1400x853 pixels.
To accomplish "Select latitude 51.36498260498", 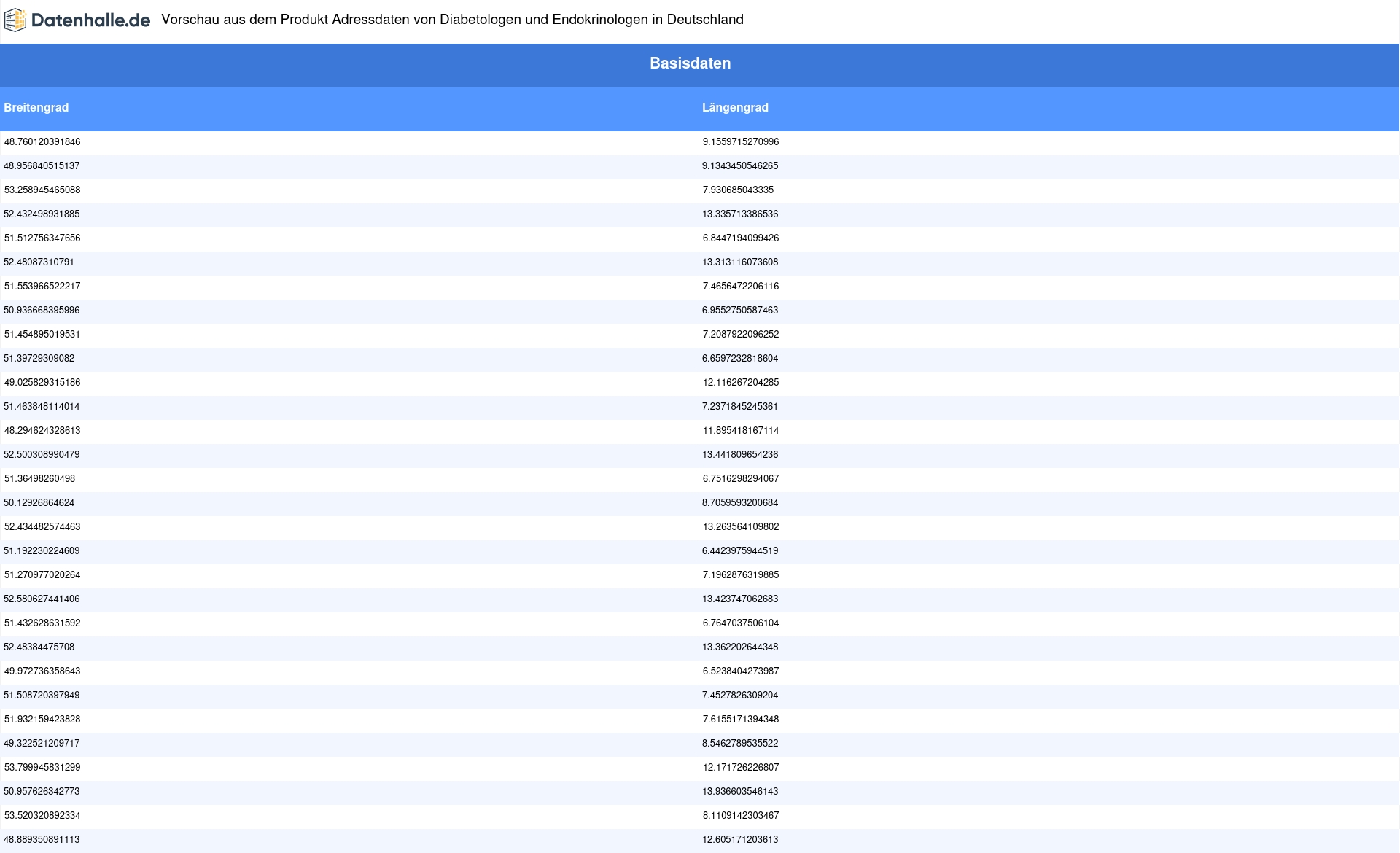I will click(39, 479).
